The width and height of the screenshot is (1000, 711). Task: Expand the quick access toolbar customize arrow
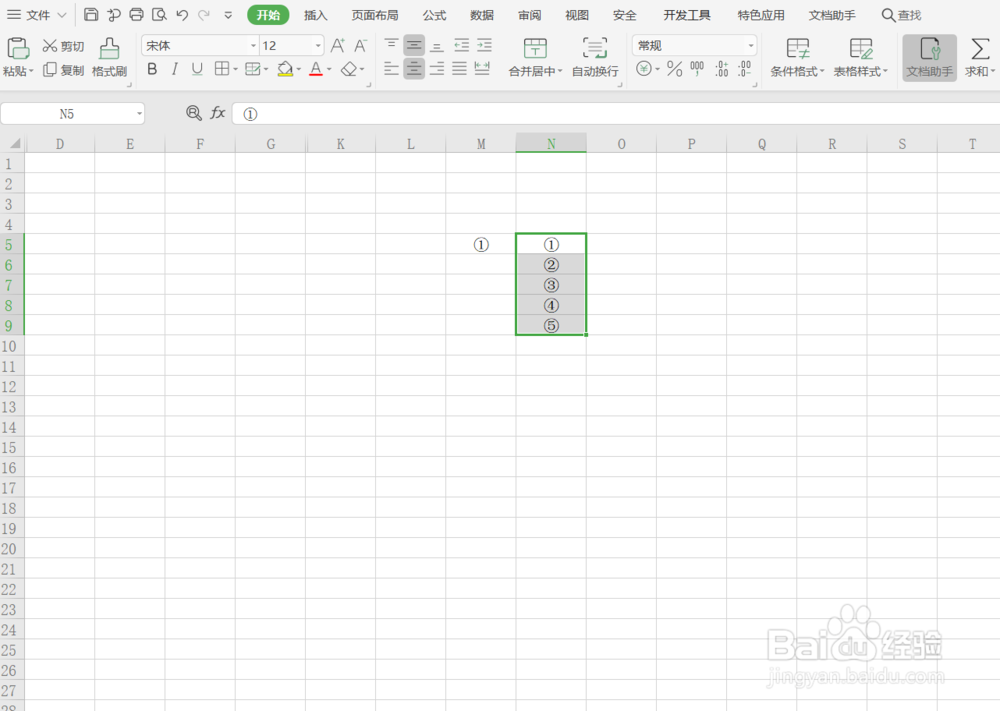click(x=228, y=15)
